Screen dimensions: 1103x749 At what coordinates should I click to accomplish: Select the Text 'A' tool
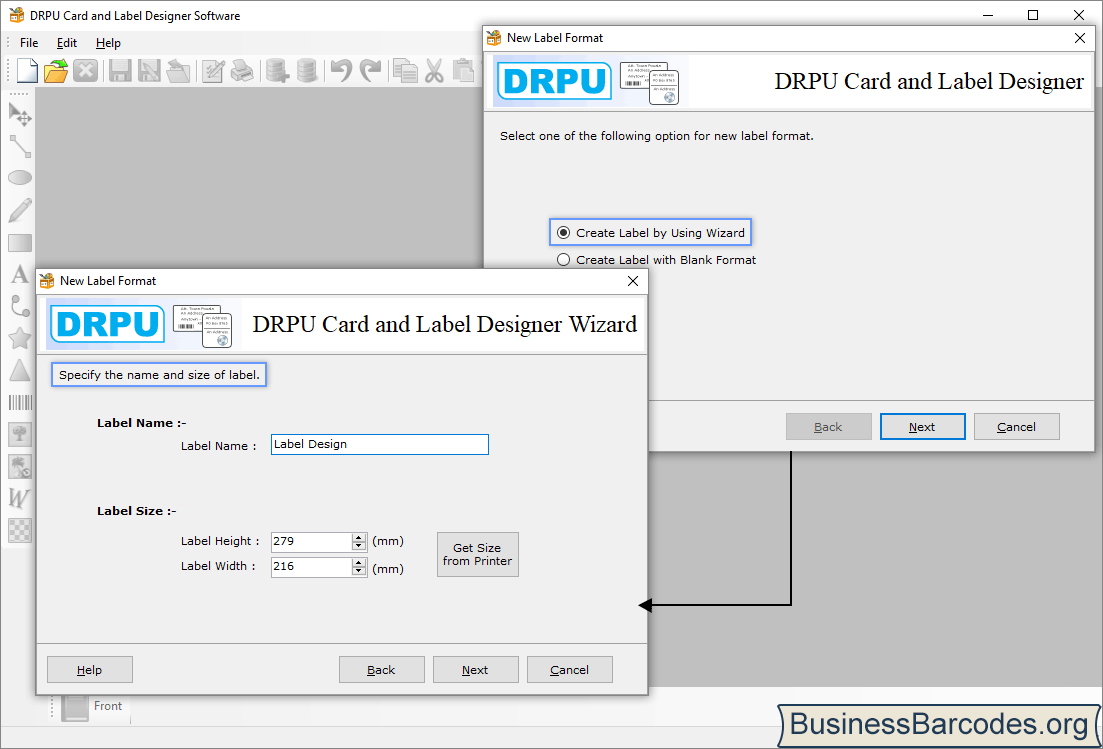point(20,274)
